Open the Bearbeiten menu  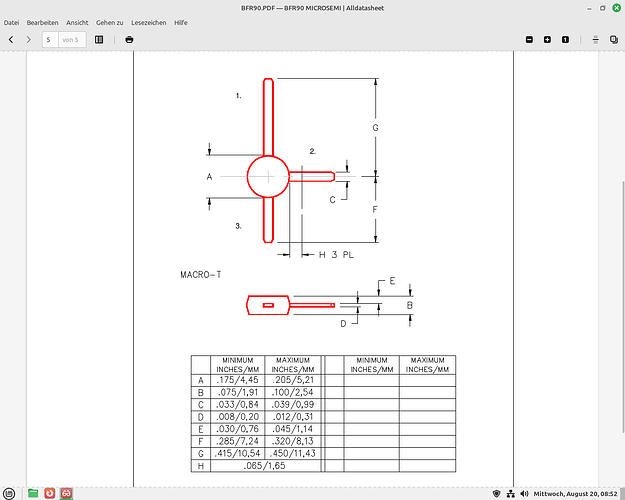click(42, 22)
